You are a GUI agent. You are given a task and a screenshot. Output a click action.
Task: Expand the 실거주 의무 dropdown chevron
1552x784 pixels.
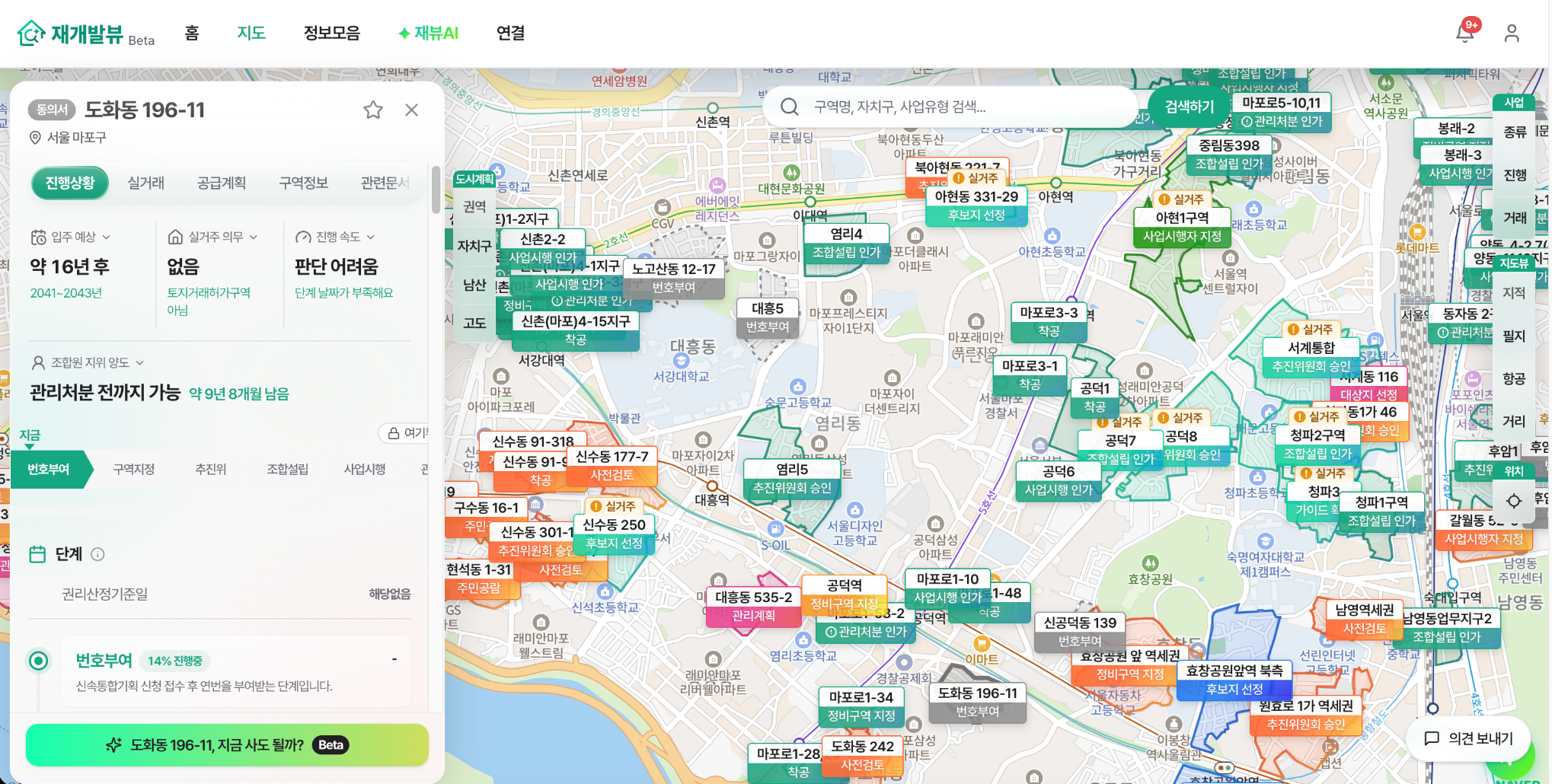253,237
